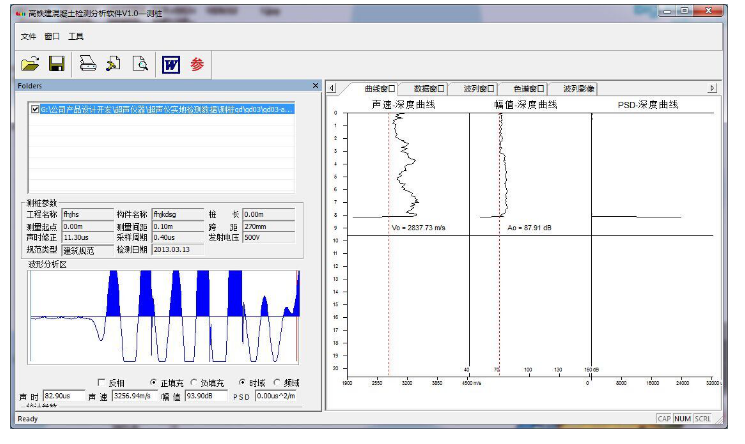Click the 工程名称 input field
745x444 pixels.
point(88,214)
